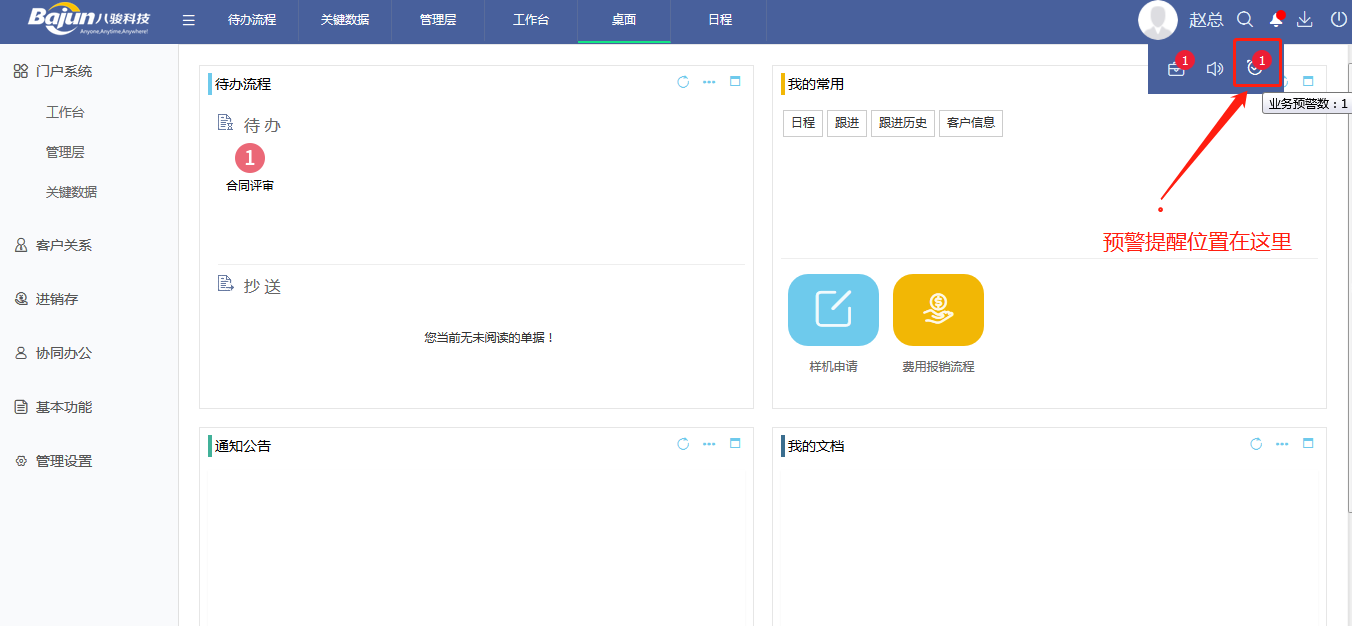This screenshot has height=626, width=1352.
Task: Click the power logout icon
Action: coord(1337,18)
